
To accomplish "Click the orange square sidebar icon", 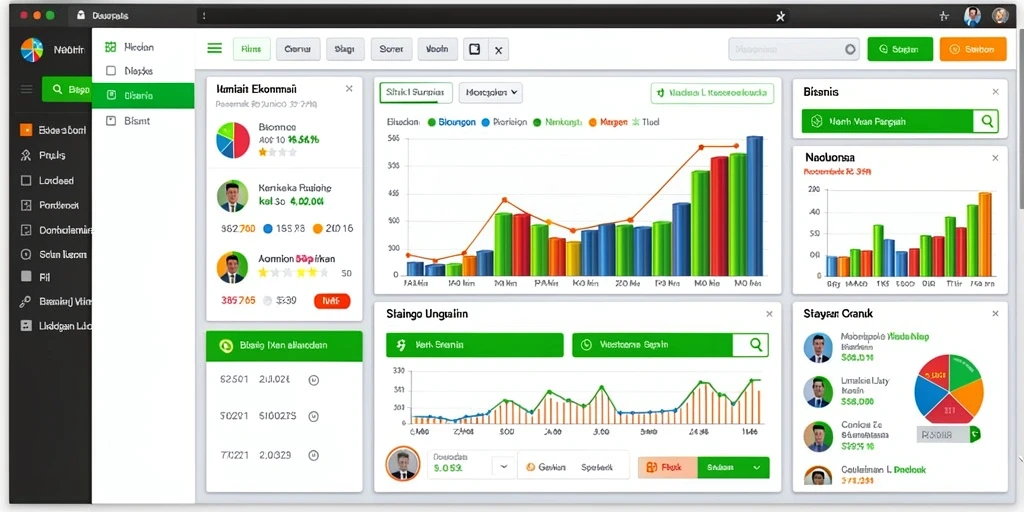I will click(26, 130).
